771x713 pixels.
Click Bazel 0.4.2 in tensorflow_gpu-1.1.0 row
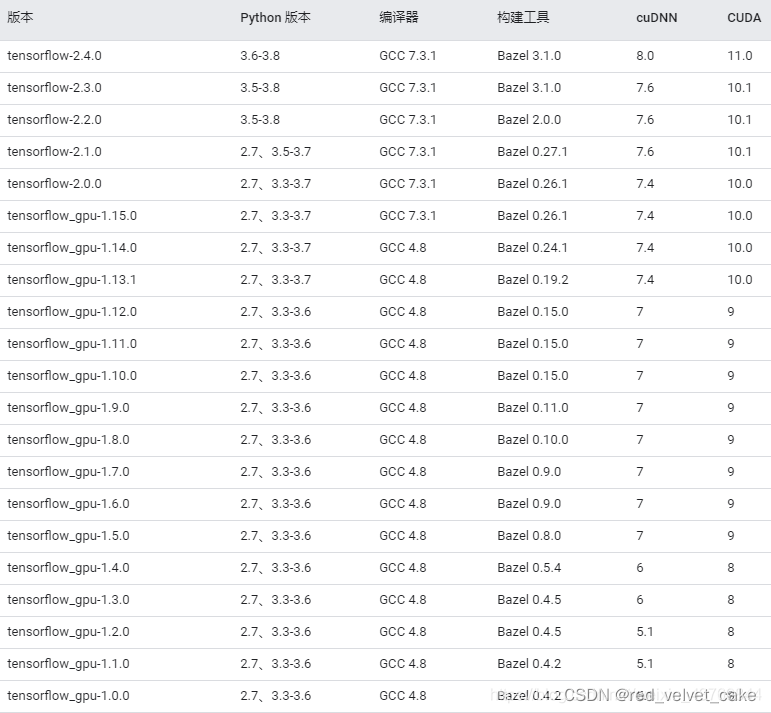[529, 663]
